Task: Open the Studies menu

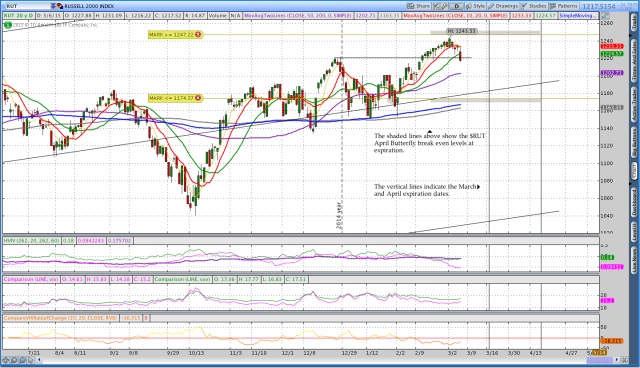Action: 533,6
